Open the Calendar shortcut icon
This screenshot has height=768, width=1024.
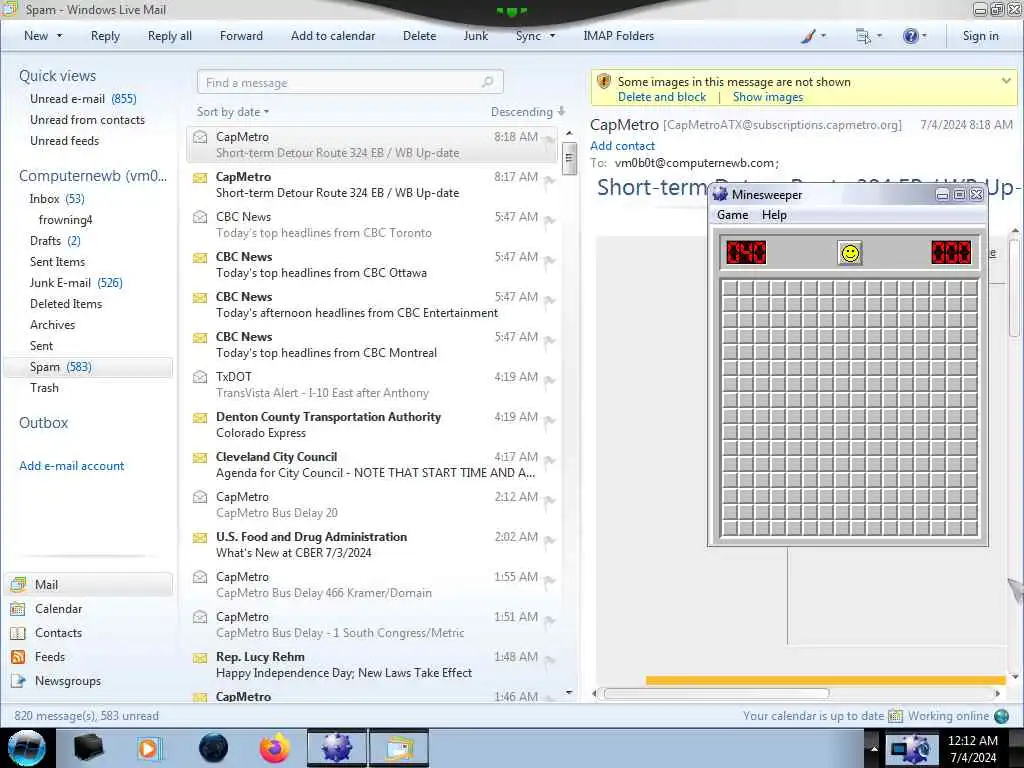18,609
